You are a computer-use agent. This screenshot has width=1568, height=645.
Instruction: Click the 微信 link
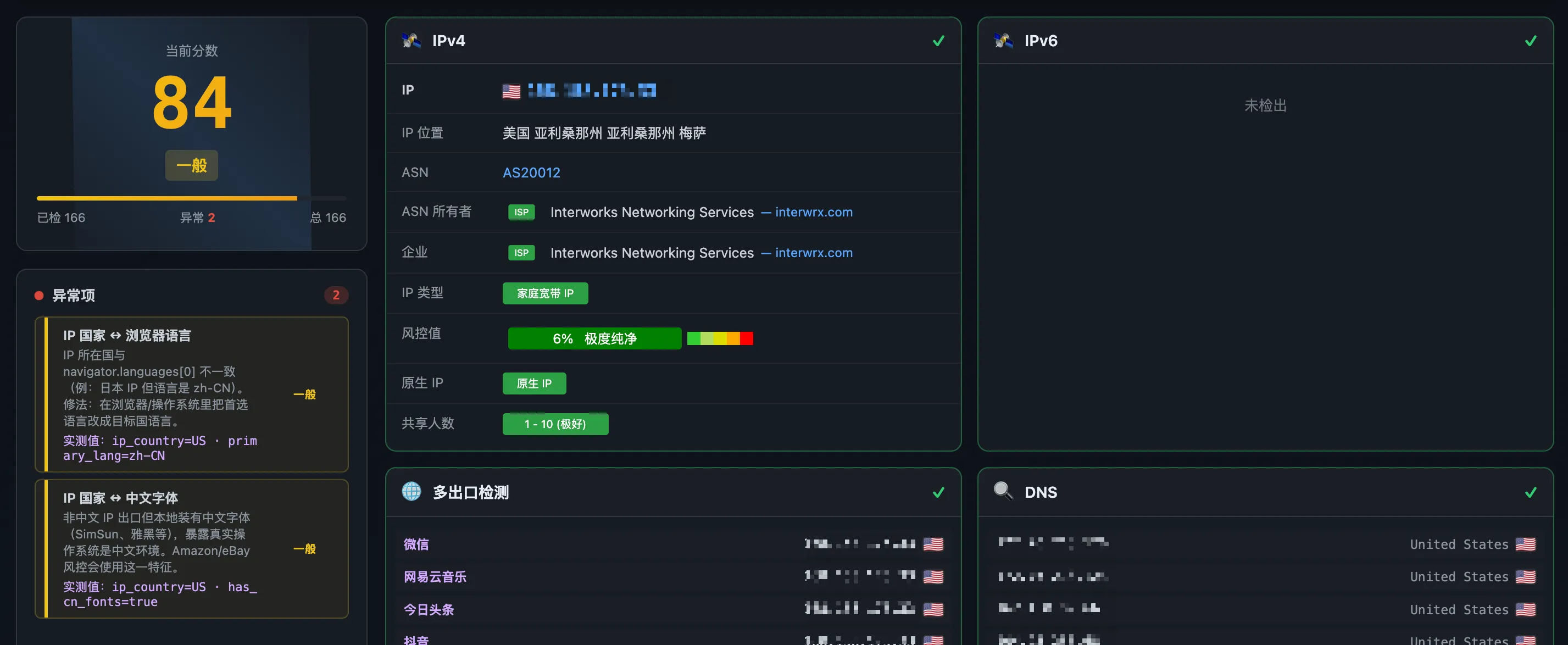(416, 544)
